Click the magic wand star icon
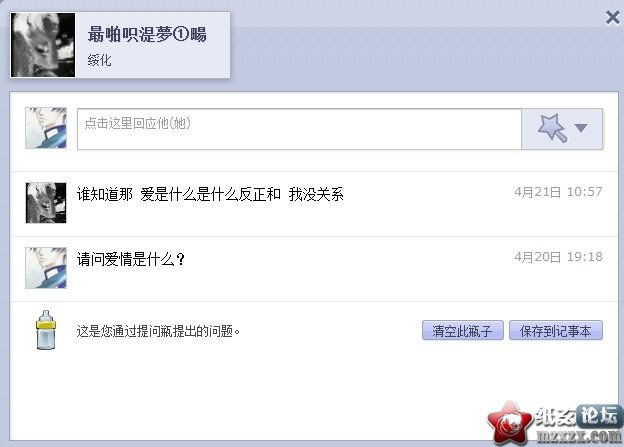The height and width of the screenshot is (447, 624). click(552, 128)
